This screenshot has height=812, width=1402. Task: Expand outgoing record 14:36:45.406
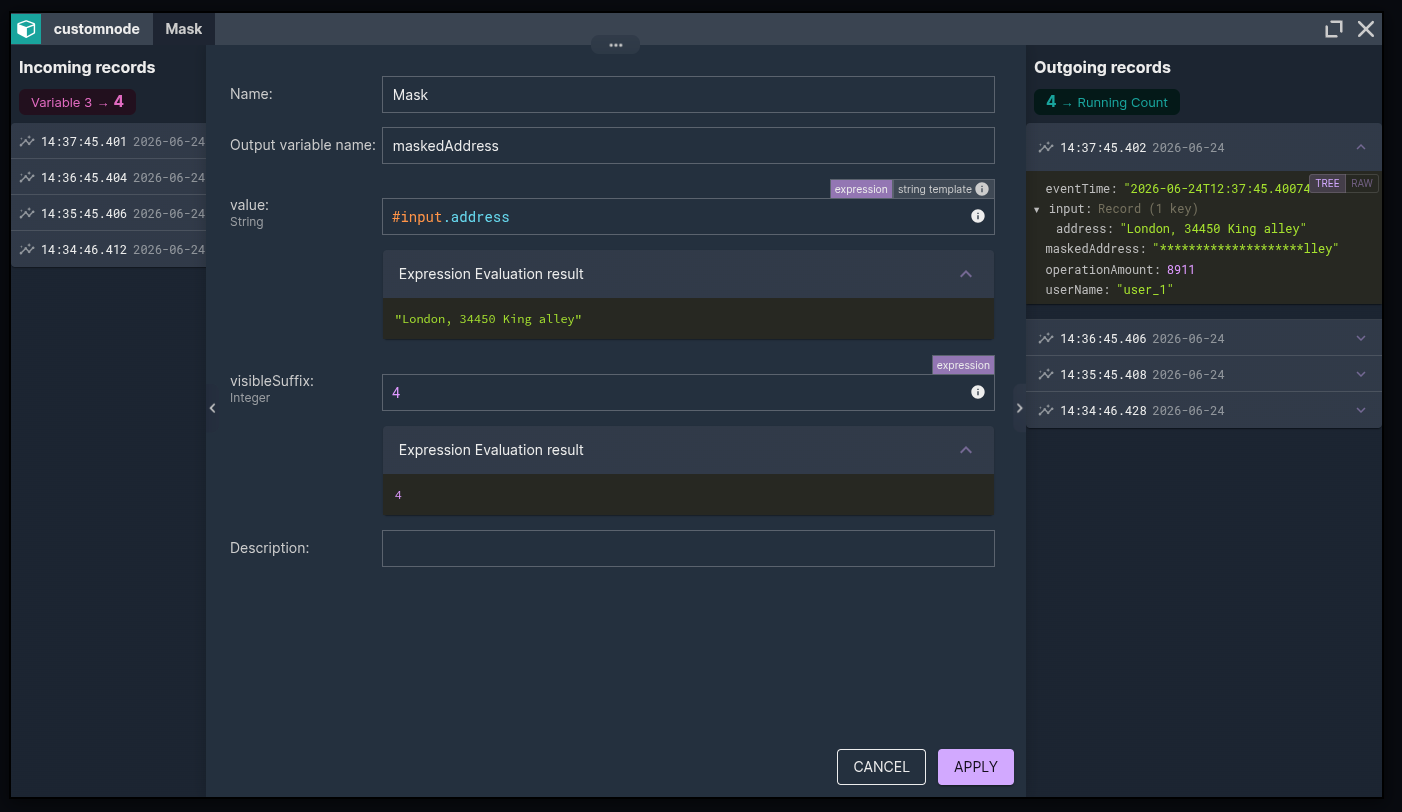[x=1361, y=338]
